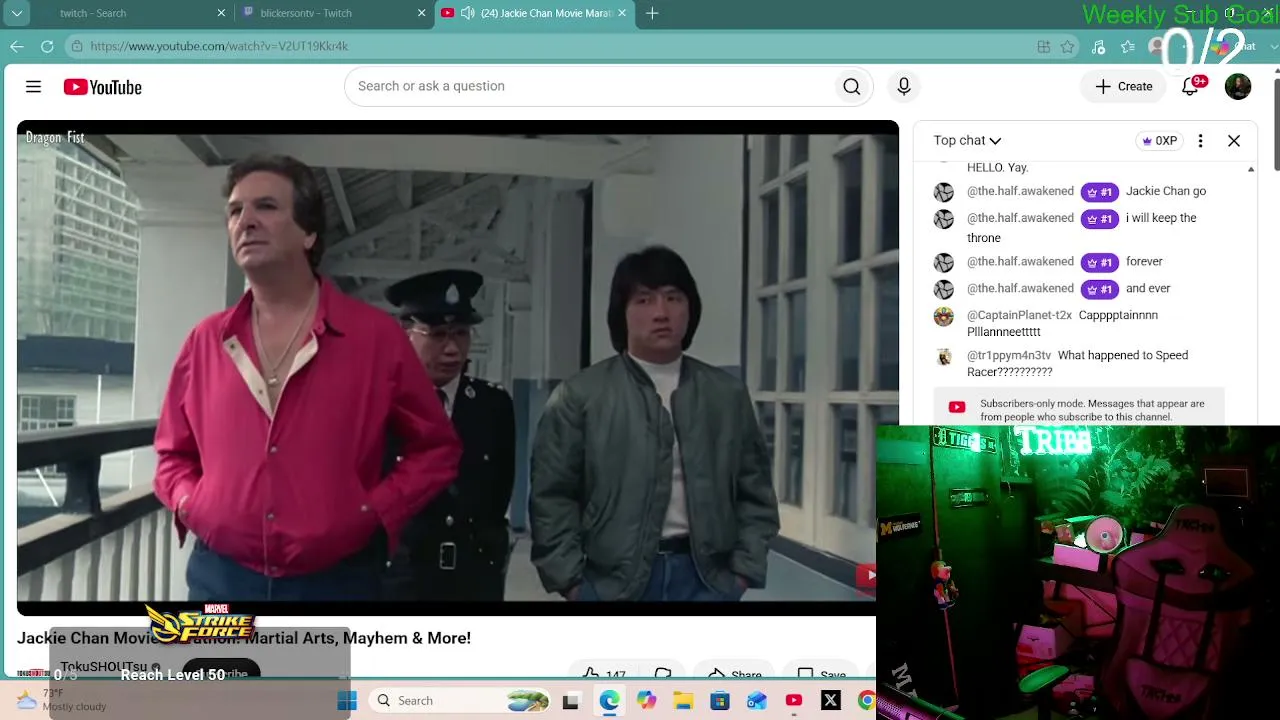Open Microsoft Store from the taskbar
1280x720 pixels.
click(x=720, y=701)
